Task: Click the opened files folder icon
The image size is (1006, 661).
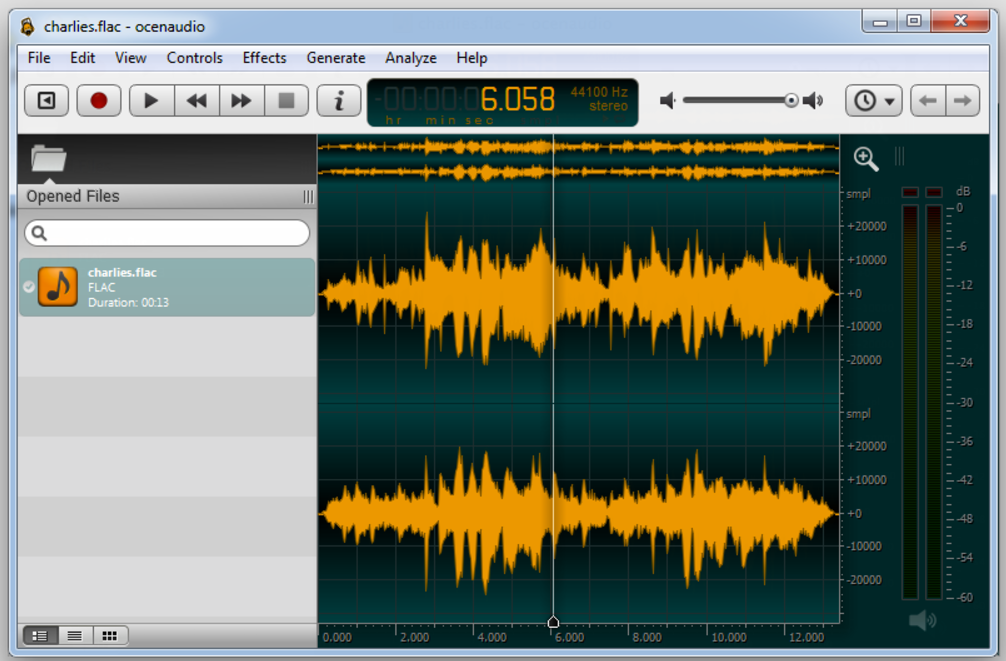Action: click(49, 158)
